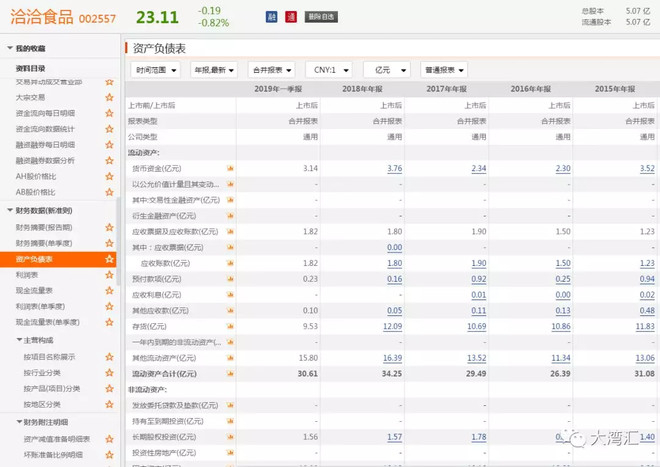Screen dimensions: 660x467
Task: Select 资料目录 in the sidebar
Action: 30,68
